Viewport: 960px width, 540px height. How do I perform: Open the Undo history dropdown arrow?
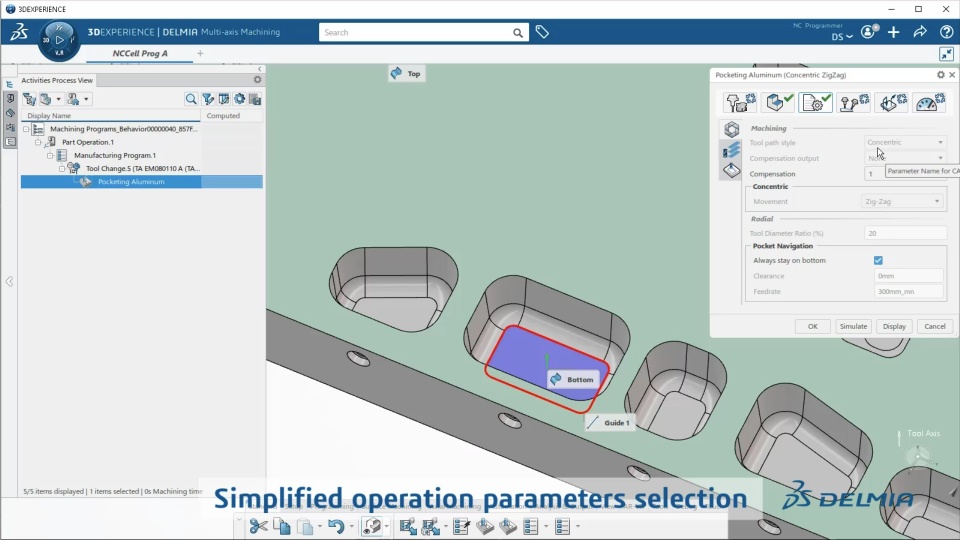pyautogui.click(x=351, y=527)
